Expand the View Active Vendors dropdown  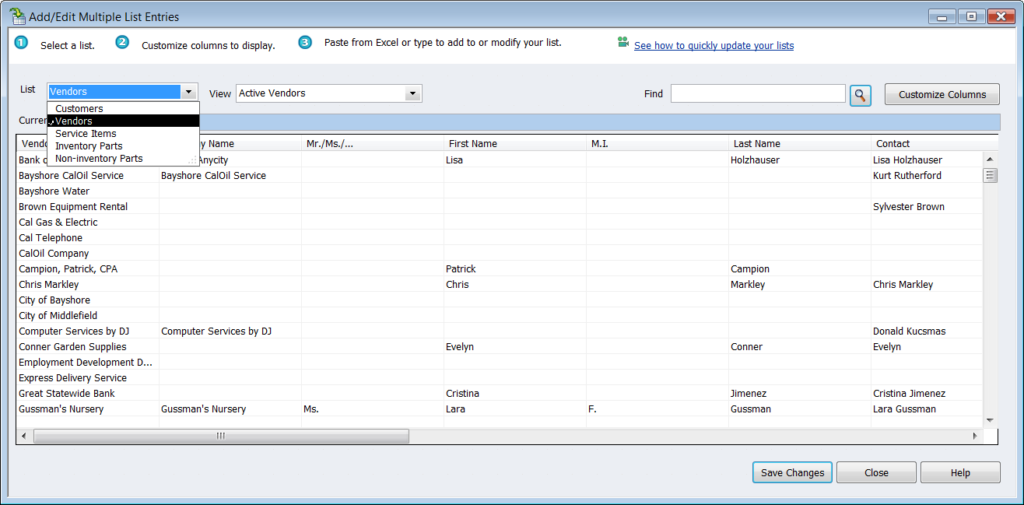412,94
